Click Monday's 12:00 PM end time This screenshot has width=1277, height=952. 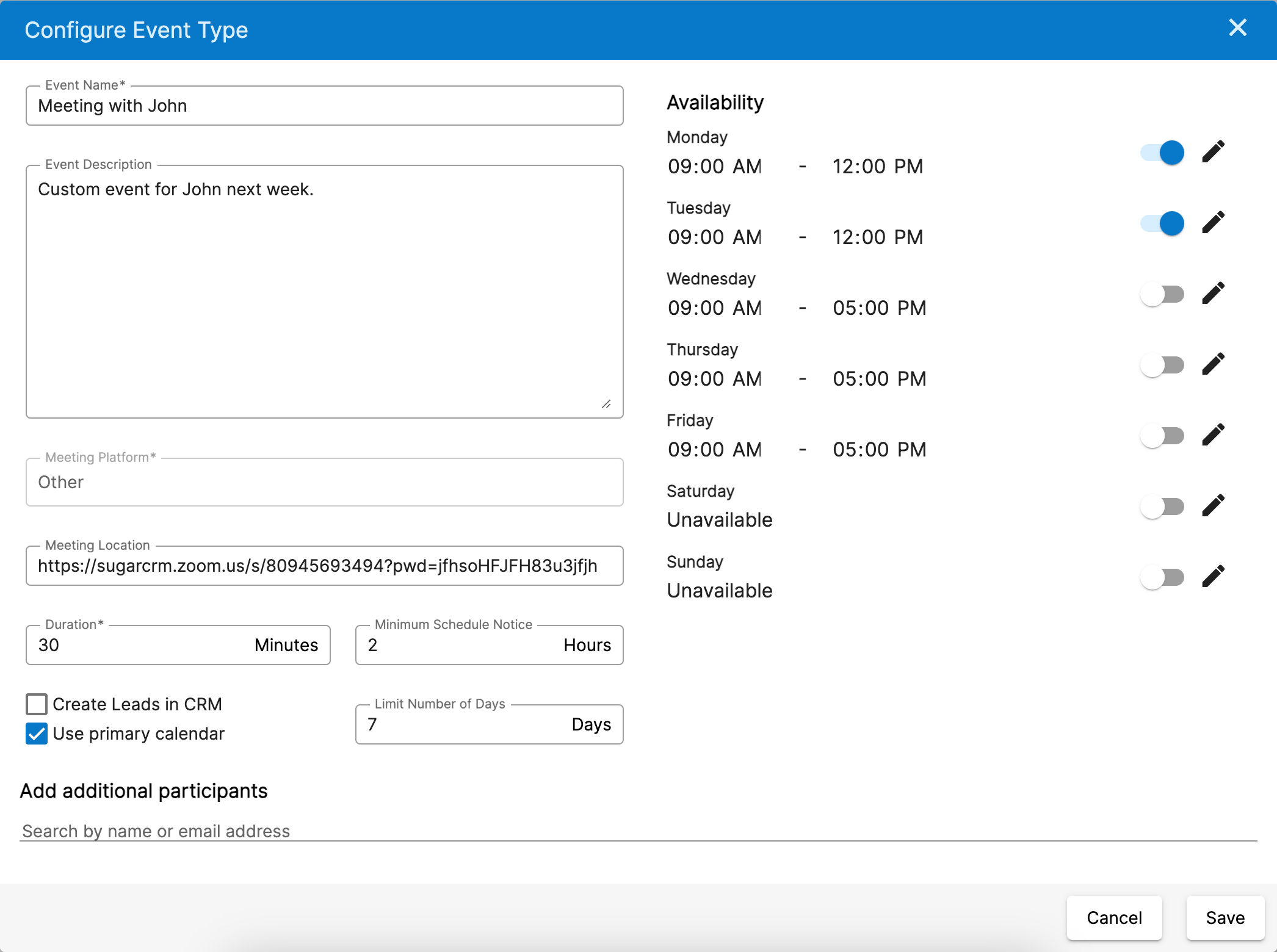(x=878, y=166)
